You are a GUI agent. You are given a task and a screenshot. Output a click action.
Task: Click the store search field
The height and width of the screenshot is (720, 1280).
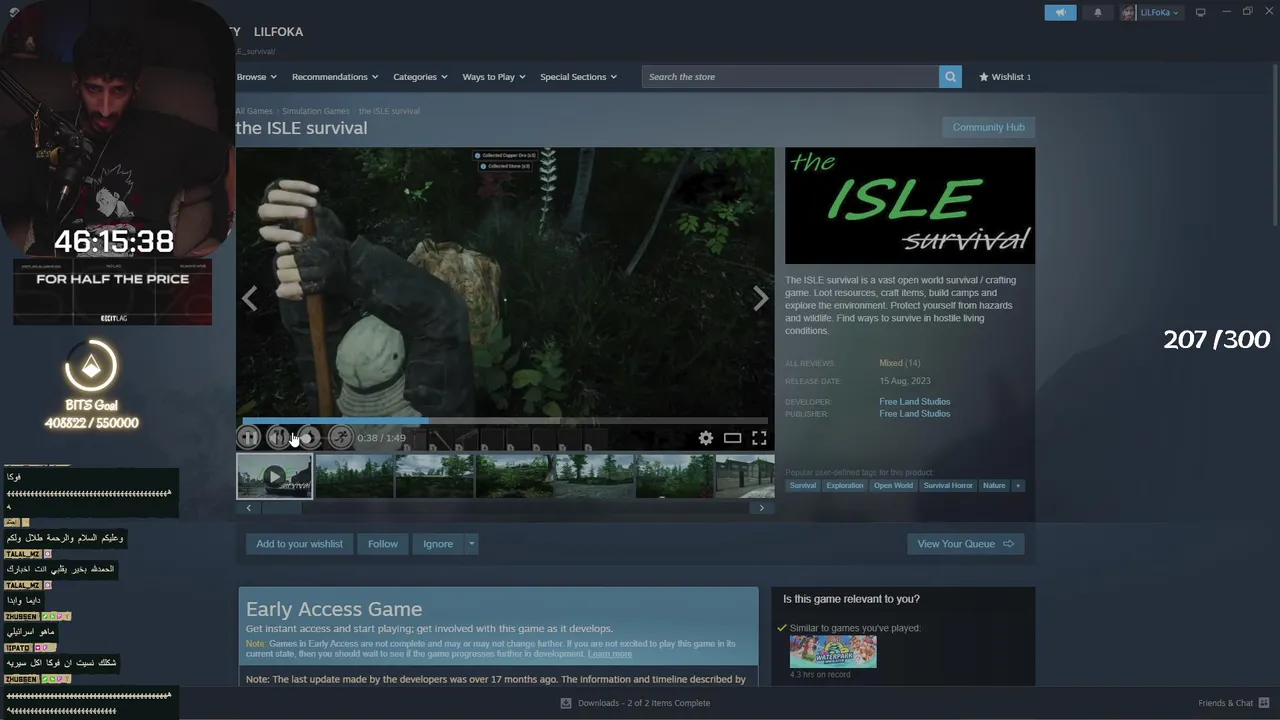click(x=790, y=77)
